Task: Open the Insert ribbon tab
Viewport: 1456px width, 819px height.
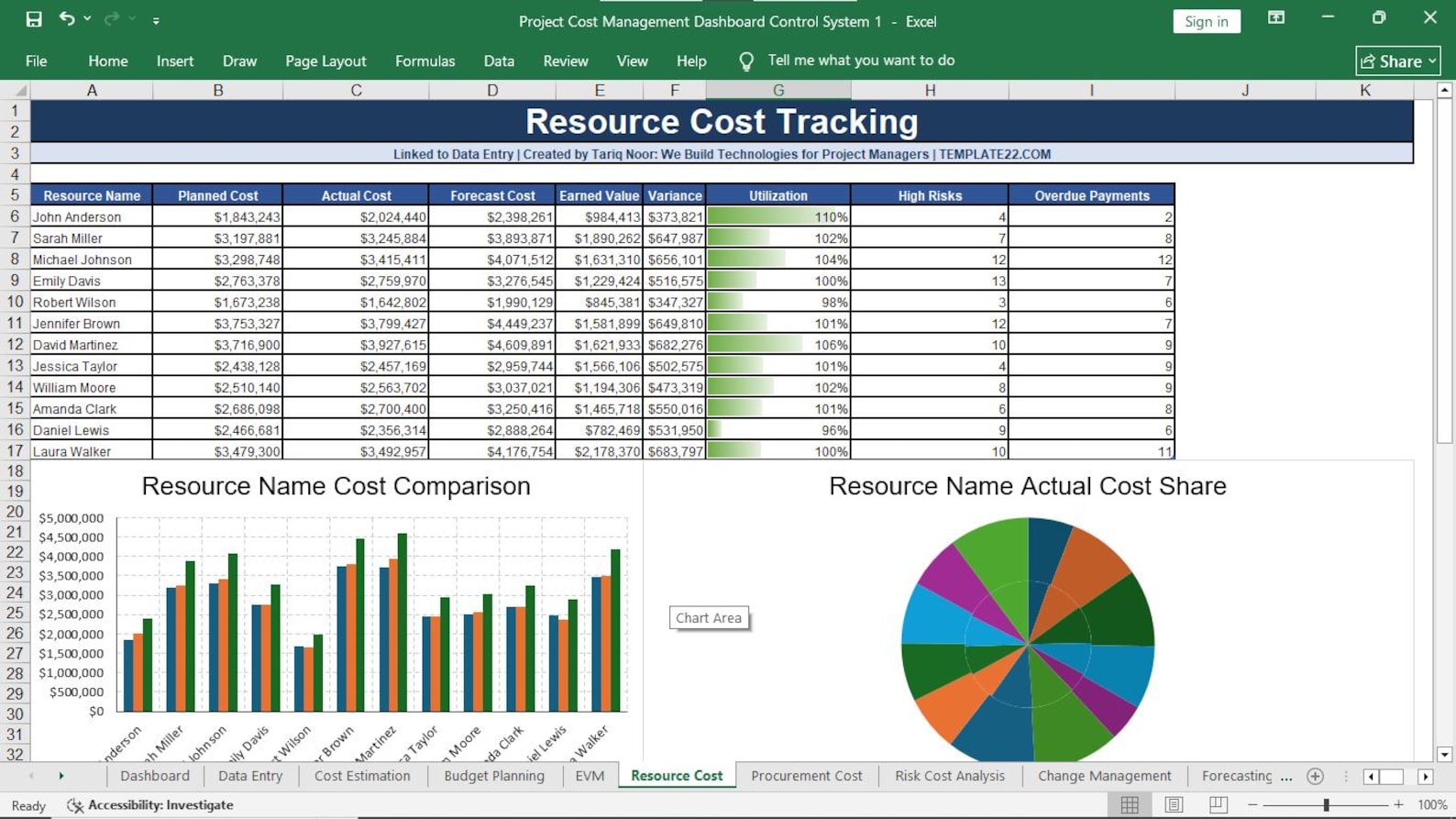Action: click(x=175, y=61)
